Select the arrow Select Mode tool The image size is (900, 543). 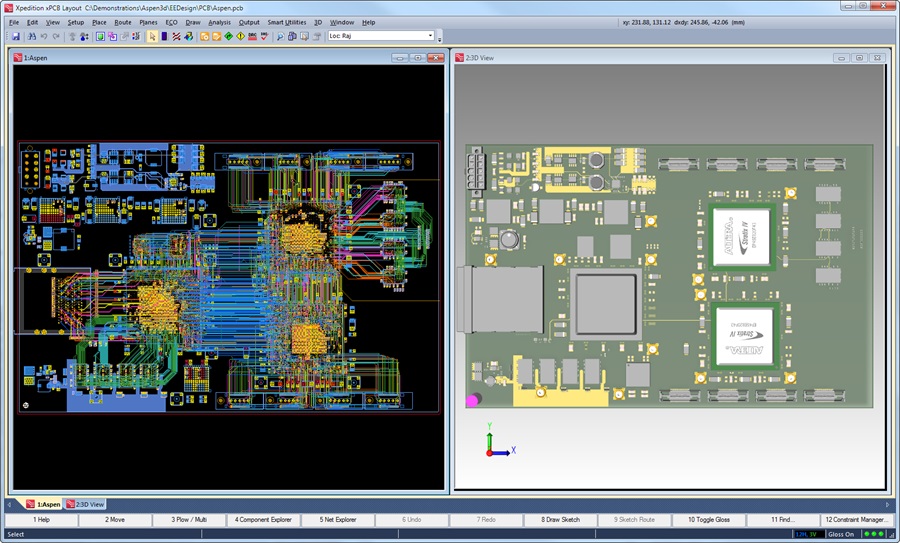tap(153, 37)
